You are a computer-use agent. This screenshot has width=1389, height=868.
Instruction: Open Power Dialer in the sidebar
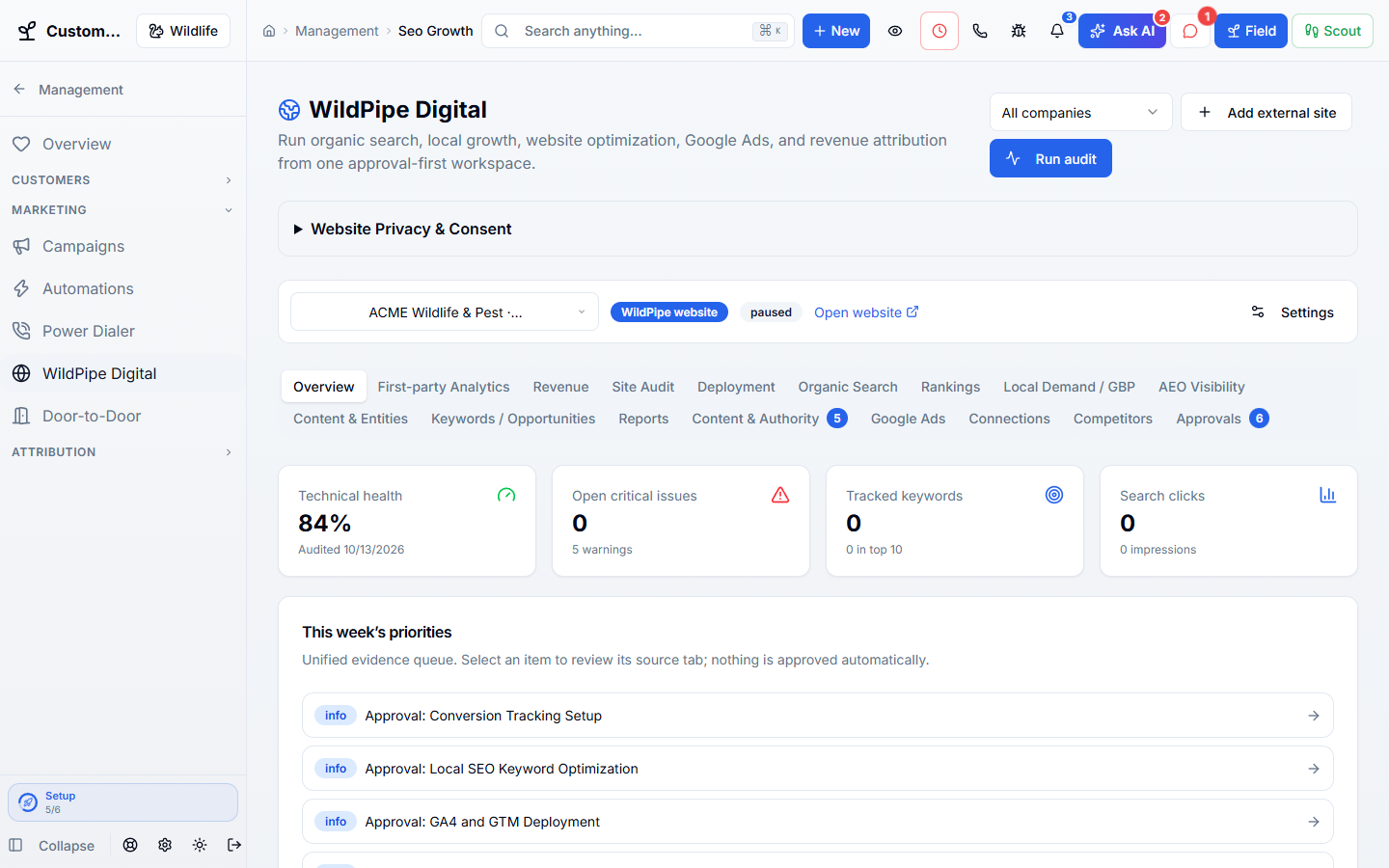coord(123,331)
